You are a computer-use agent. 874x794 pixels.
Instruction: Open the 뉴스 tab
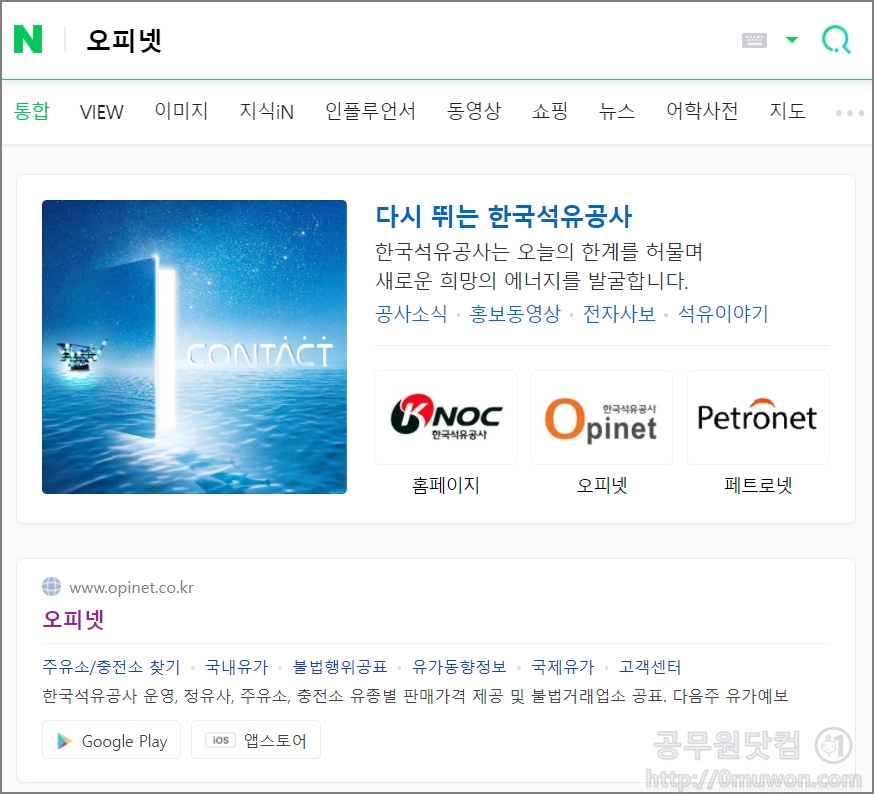tap(617, 111)
